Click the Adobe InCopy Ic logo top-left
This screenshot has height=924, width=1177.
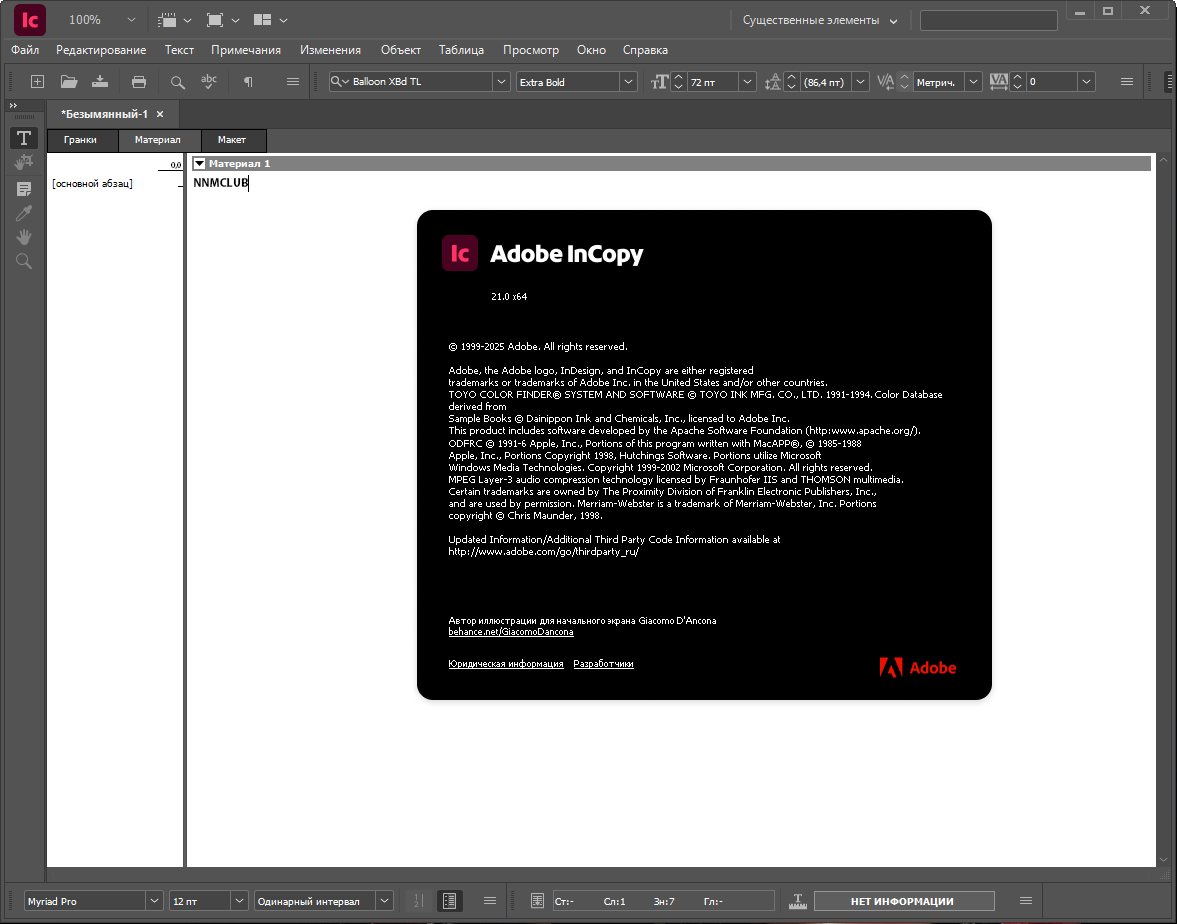[30, 20]
